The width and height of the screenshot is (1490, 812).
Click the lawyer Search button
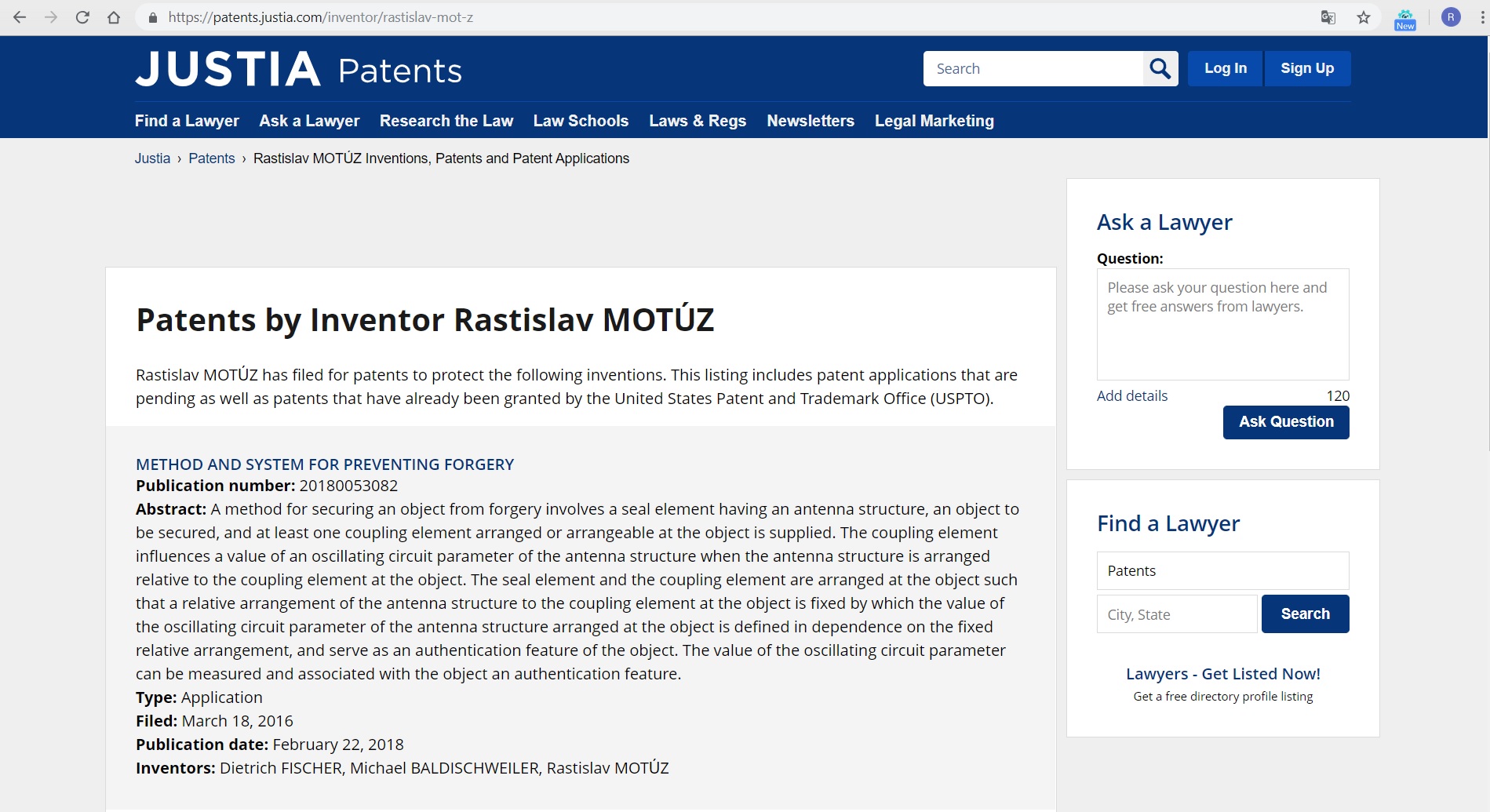1306,614
